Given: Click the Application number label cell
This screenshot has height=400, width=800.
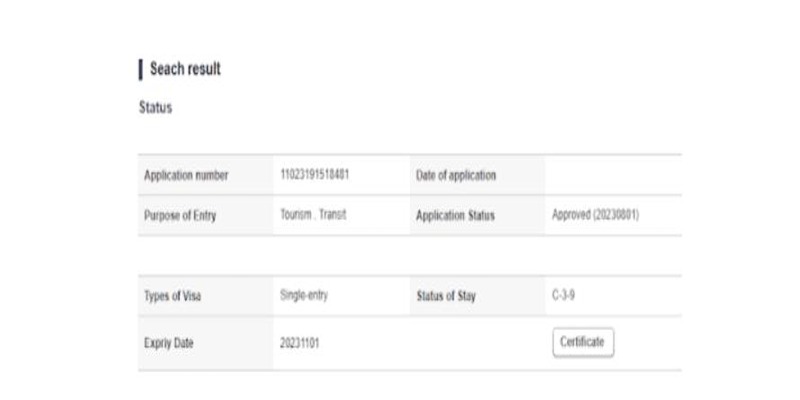Looking at the screenshot, I should (186, 175).
